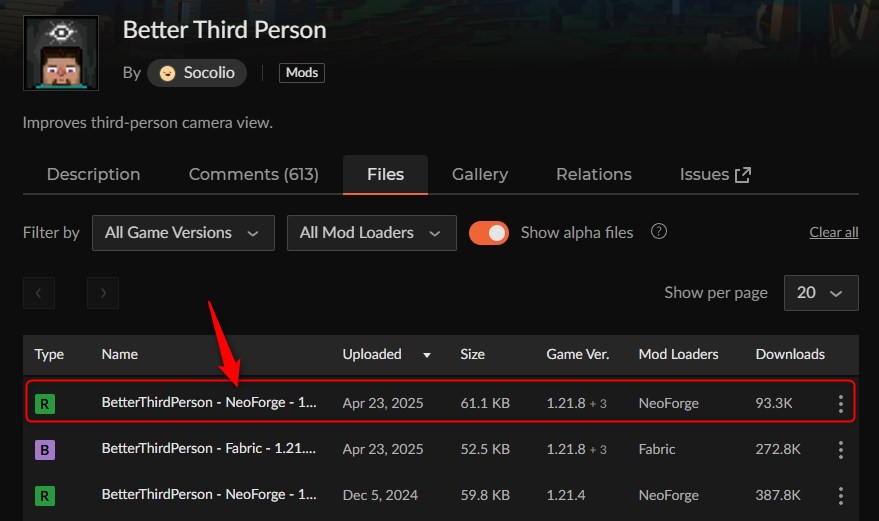
Task: Select the Files tab
Action: [x=385, y=174]
